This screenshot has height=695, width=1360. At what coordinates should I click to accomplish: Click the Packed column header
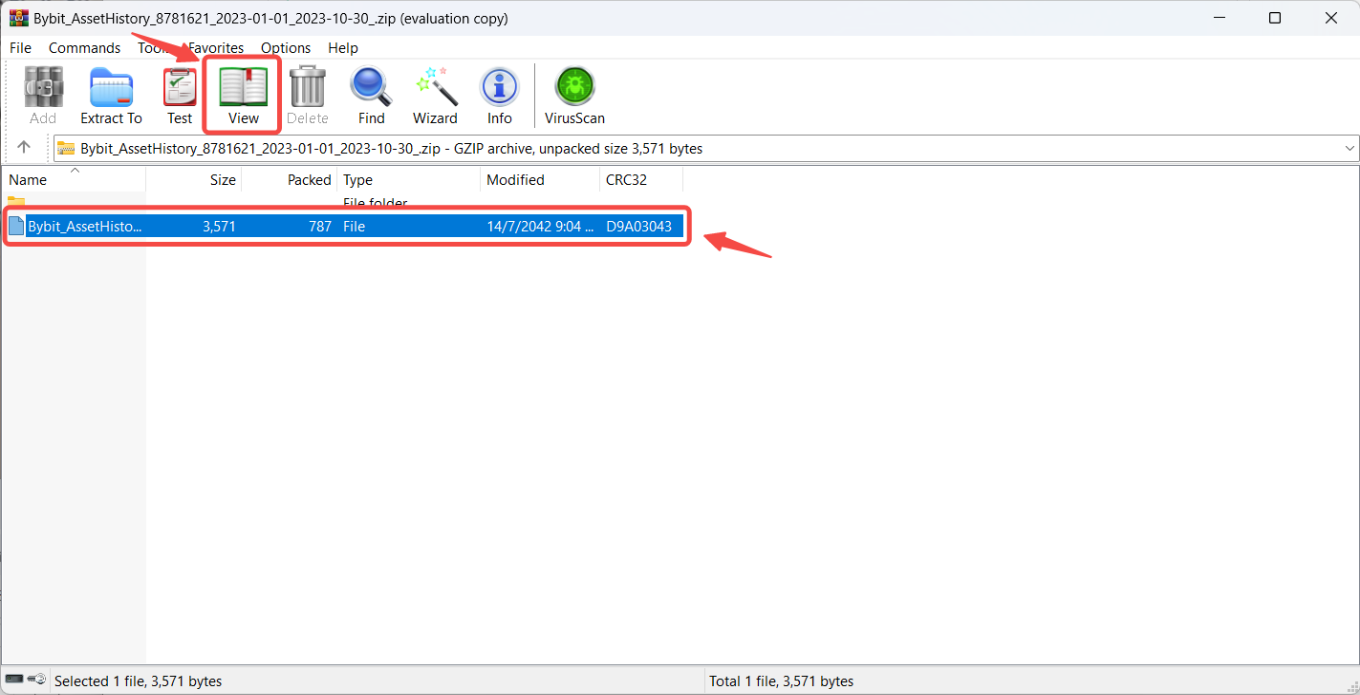[308, 180]
